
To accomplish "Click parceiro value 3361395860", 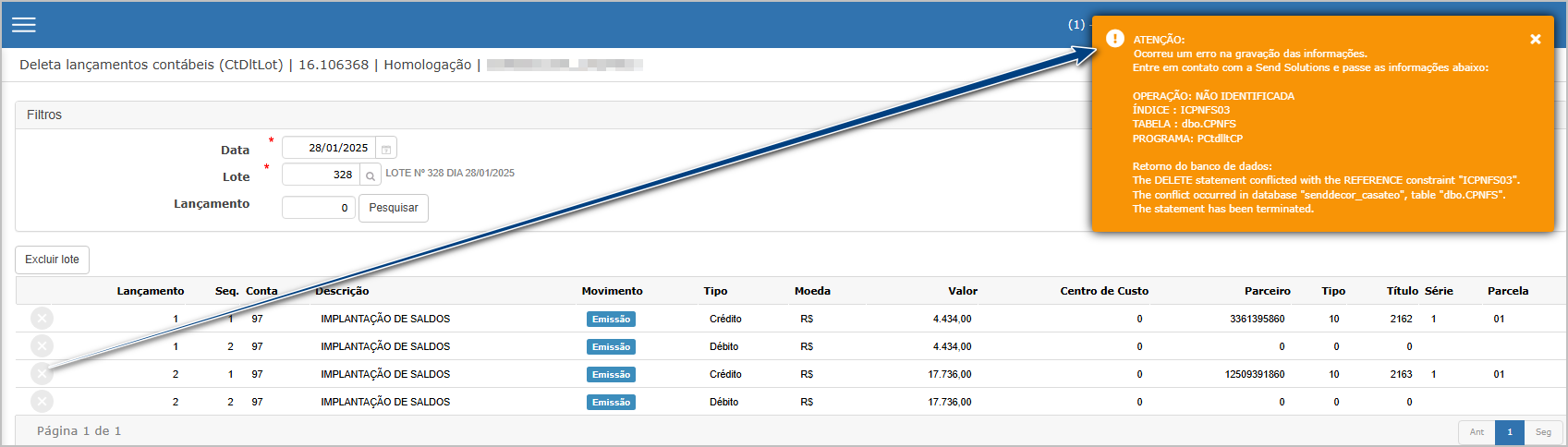I will [x=1257, y=319].
